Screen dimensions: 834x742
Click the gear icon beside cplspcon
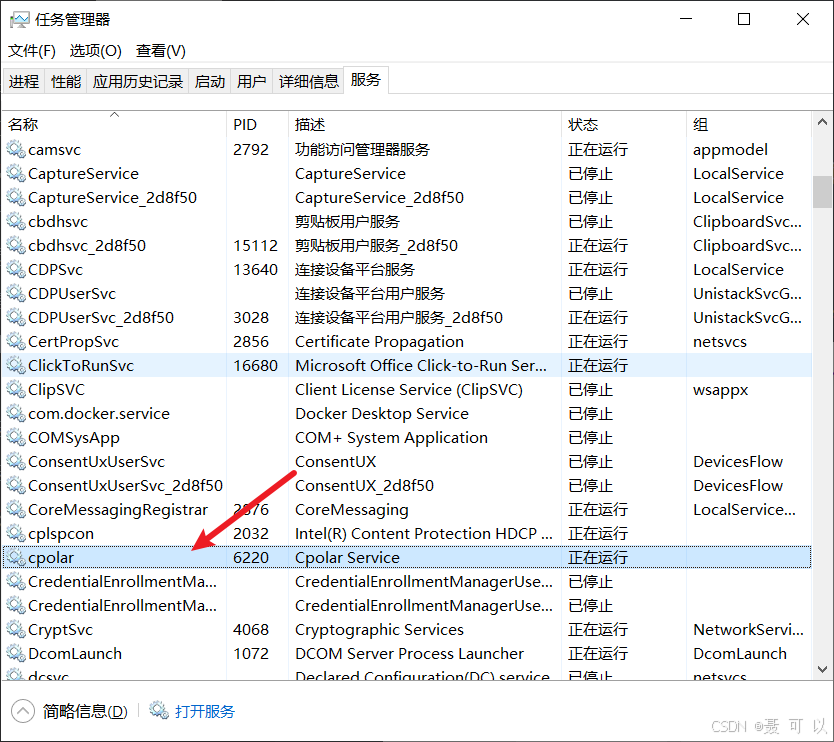16,533
